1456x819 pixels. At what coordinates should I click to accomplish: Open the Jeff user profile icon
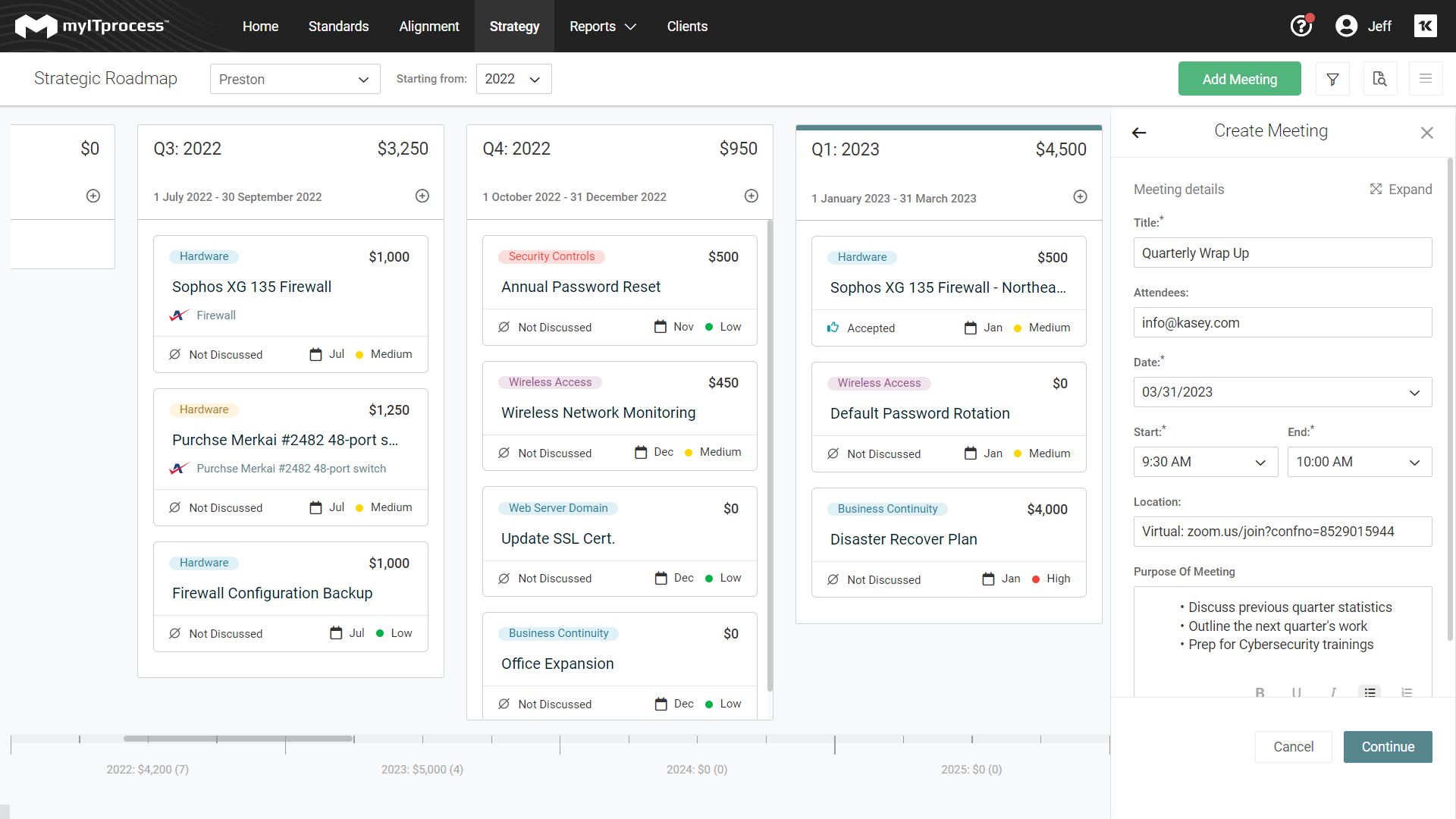[x=1346, y=26]
